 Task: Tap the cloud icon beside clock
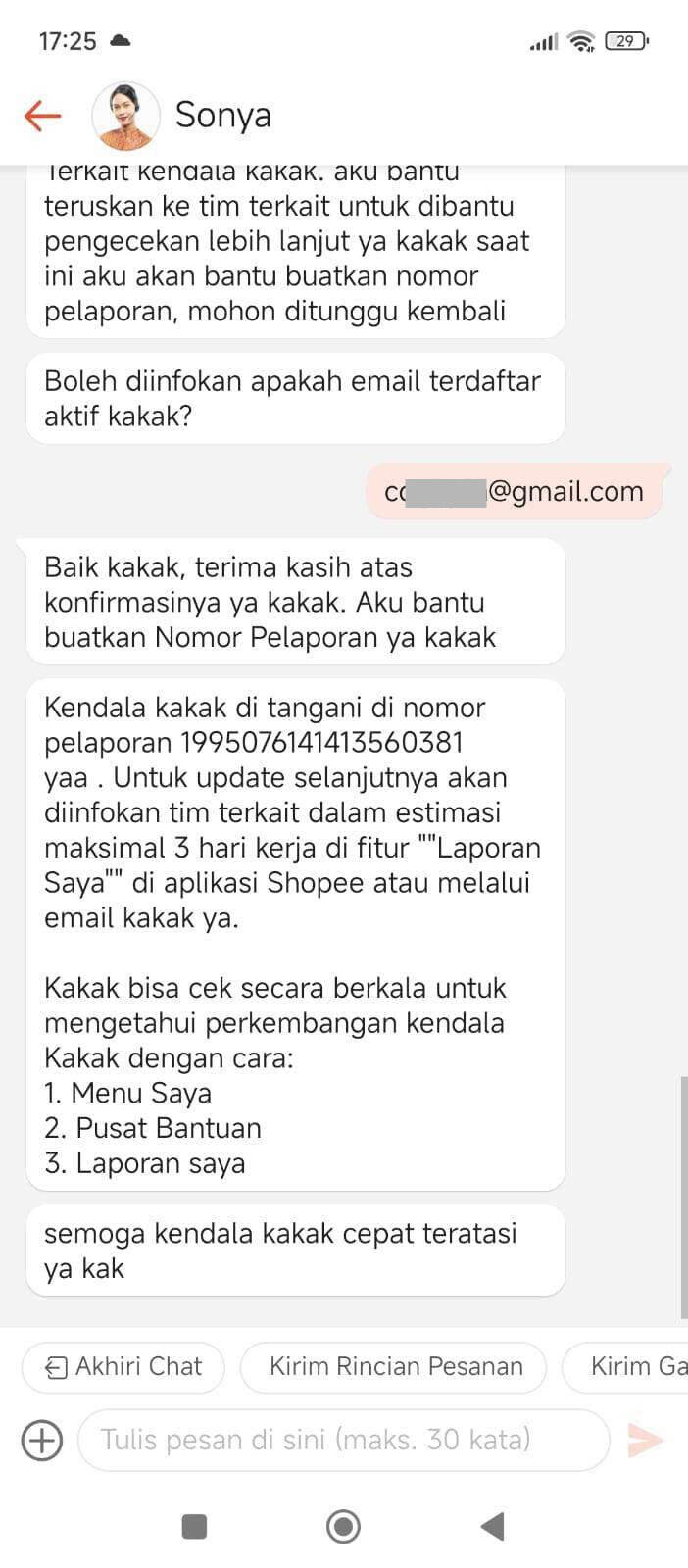pos(121,41)
